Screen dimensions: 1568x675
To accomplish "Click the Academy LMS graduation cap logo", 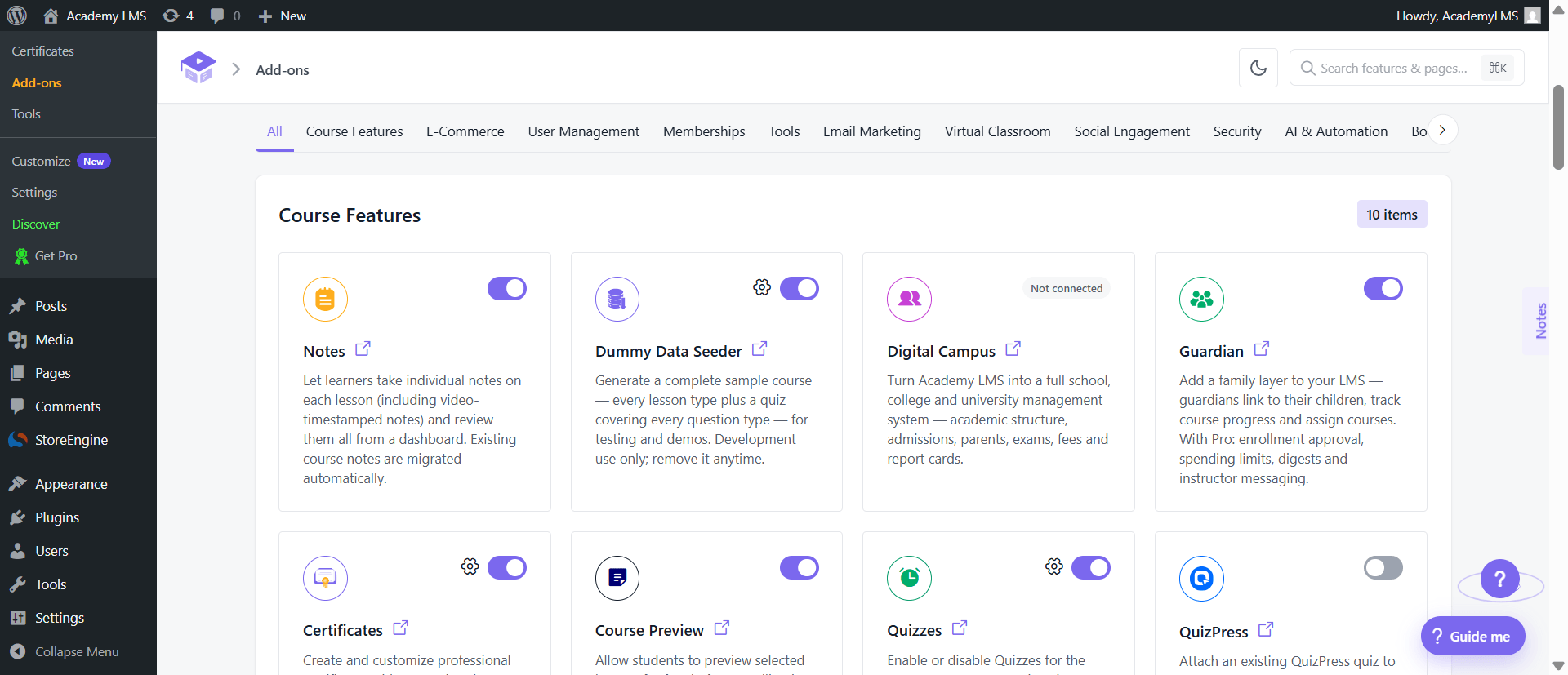I will tap(198, 68).
